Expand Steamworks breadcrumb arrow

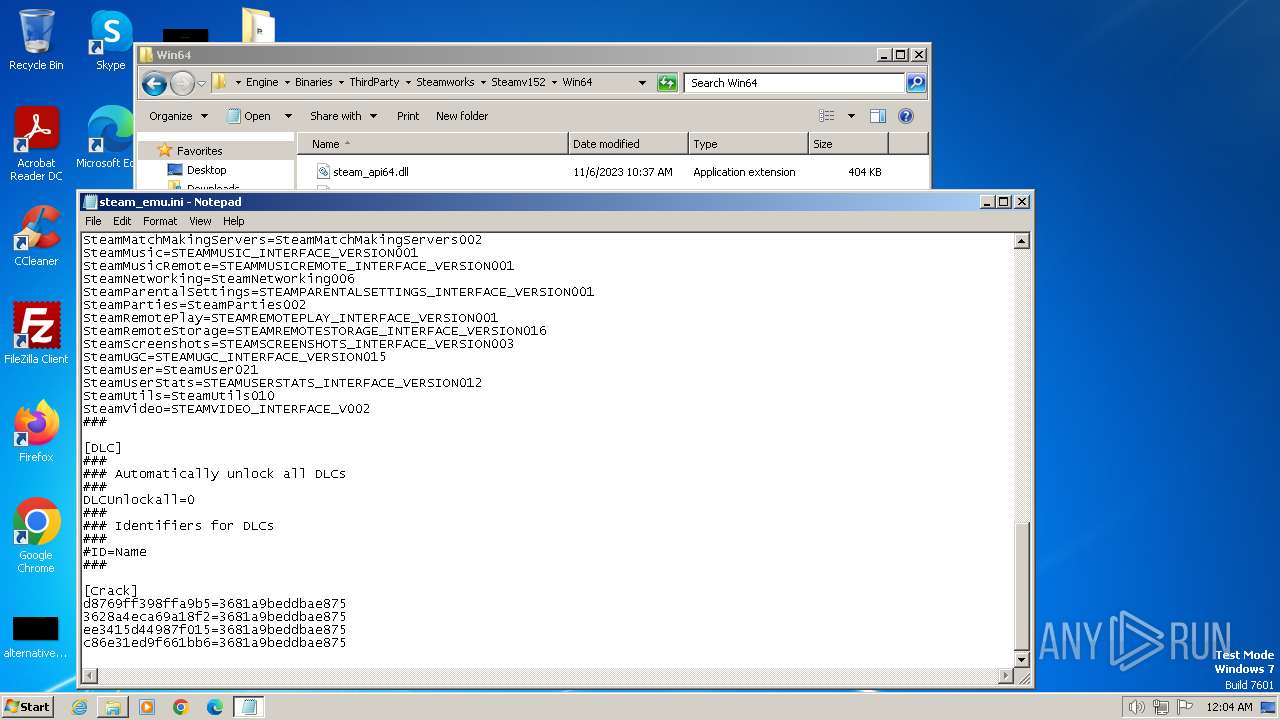pyautogui.click(x=483, y=83)
